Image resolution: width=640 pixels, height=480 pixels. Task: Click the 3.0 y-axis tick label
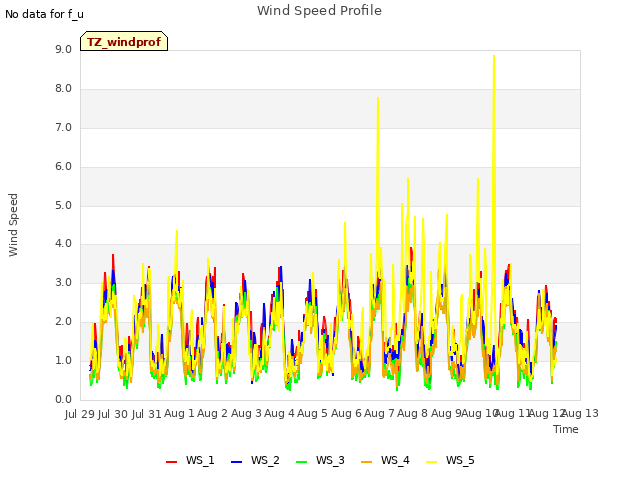(63, 282)
